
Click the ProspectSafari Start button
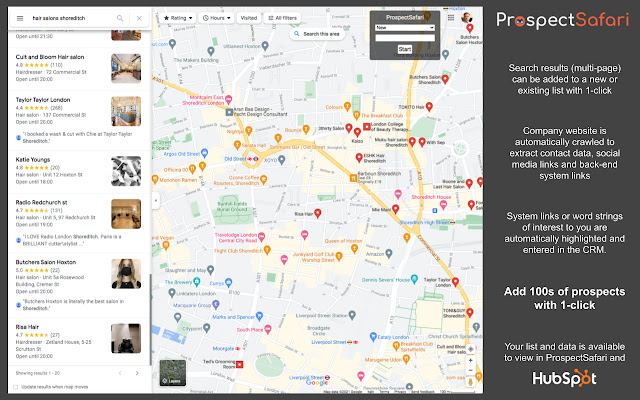coord(404,49)
